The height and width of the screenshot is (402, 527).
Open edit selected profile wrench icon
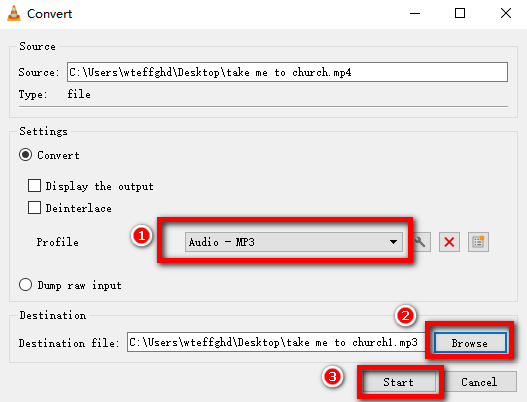pyautogui.click(x=421, y=242)
